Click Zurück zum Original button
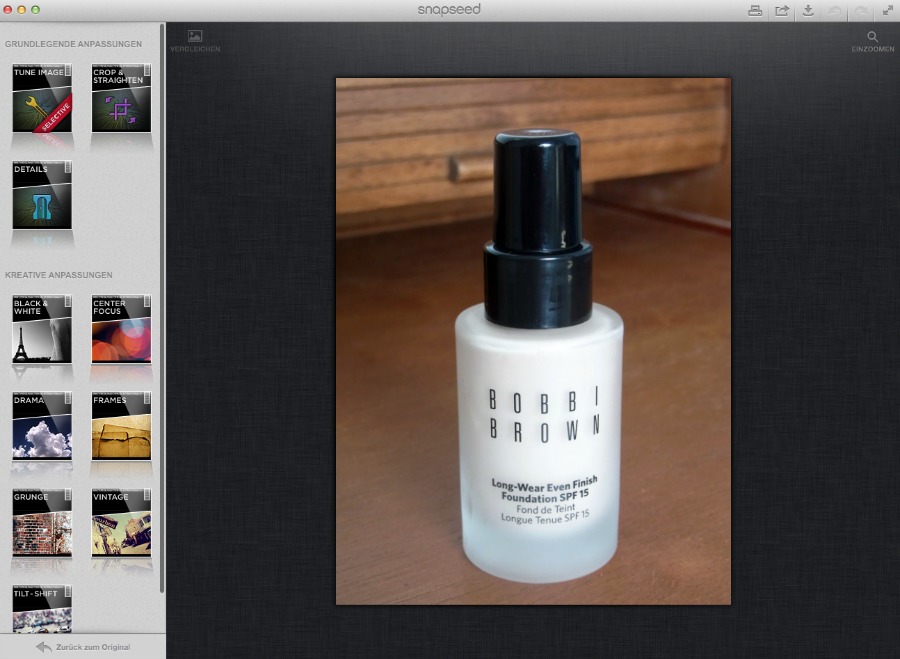Viewport: 900px width, 659px height. pyautogui.click(x=83, y=647)
